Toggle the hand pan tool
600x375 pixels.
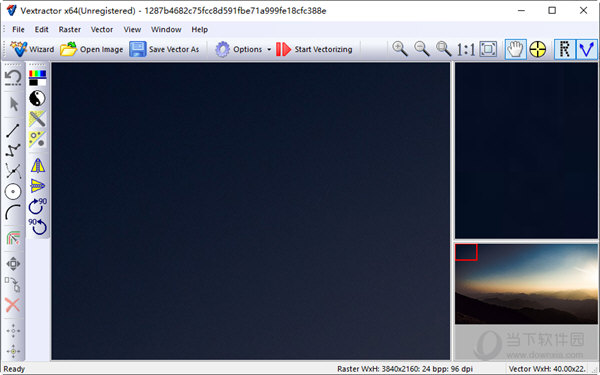(515, 49)
